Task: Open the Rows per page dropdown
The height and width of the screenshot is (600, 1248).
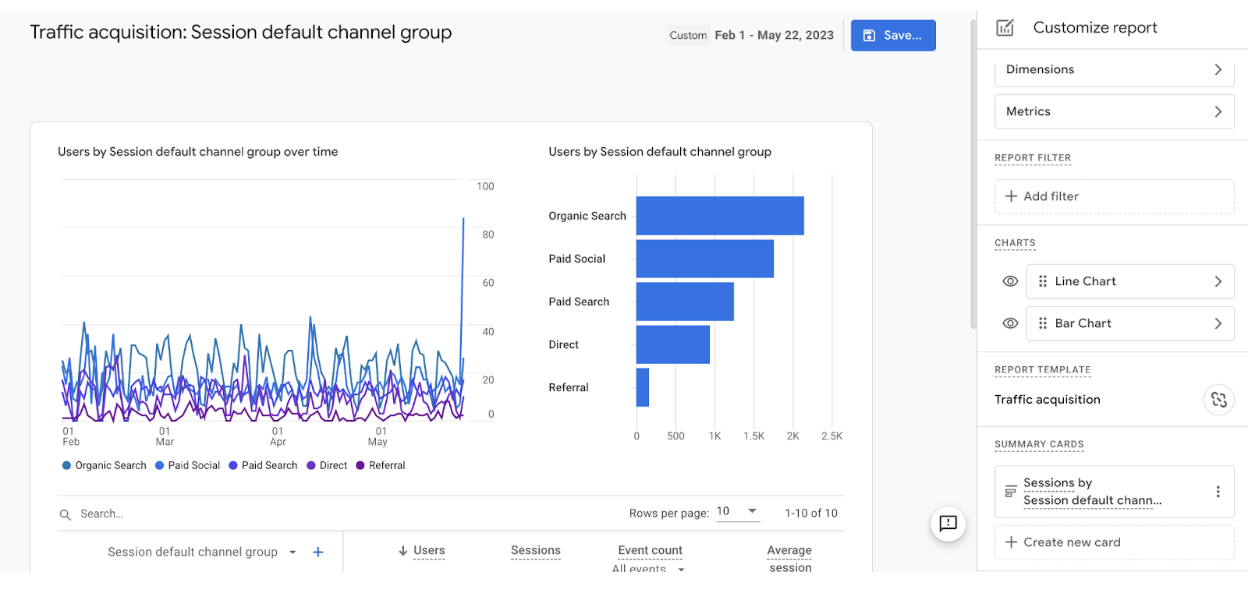Action: [x=737, y=512]
